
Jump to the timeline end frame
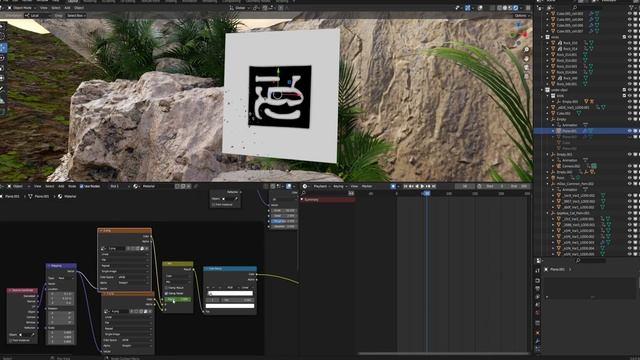pyautogui.click(x=434, y=186)
